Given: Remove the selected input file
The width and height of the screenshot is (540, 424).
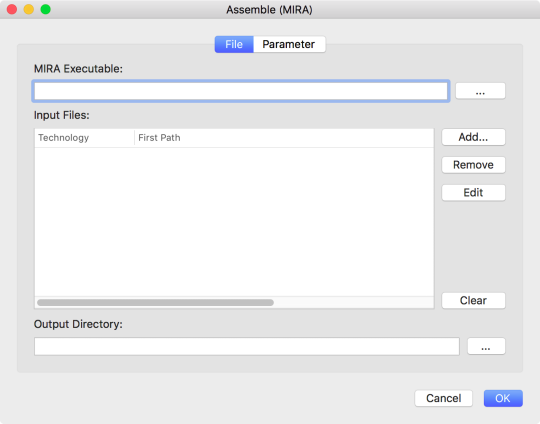Looking at the screenshot, I should coord(473,165).
